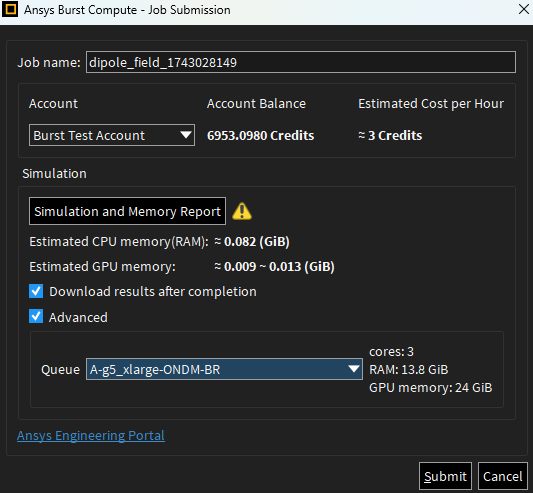This screenshot has width=533, height=493.
Task: Click the Queue label
Action: point(61,370)
